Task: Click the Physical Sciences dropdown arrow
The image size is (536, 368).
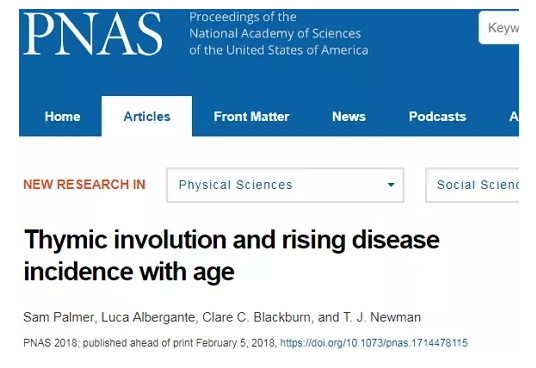Action: click(391, 185)
